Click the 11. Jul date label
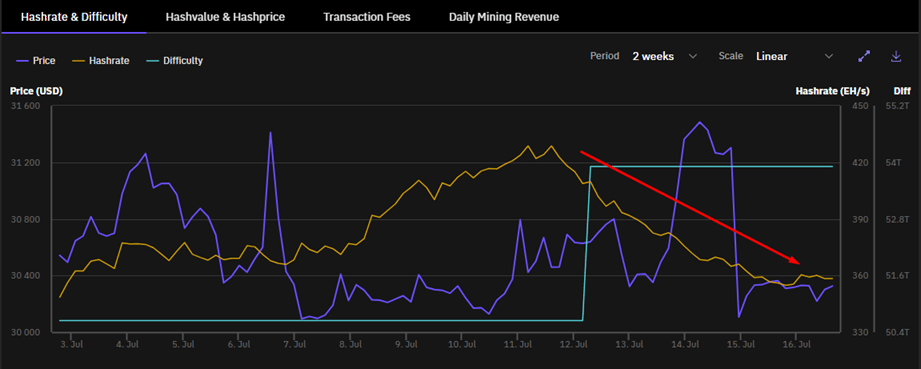Screen dimensions: 921x369 click(517, 344)
